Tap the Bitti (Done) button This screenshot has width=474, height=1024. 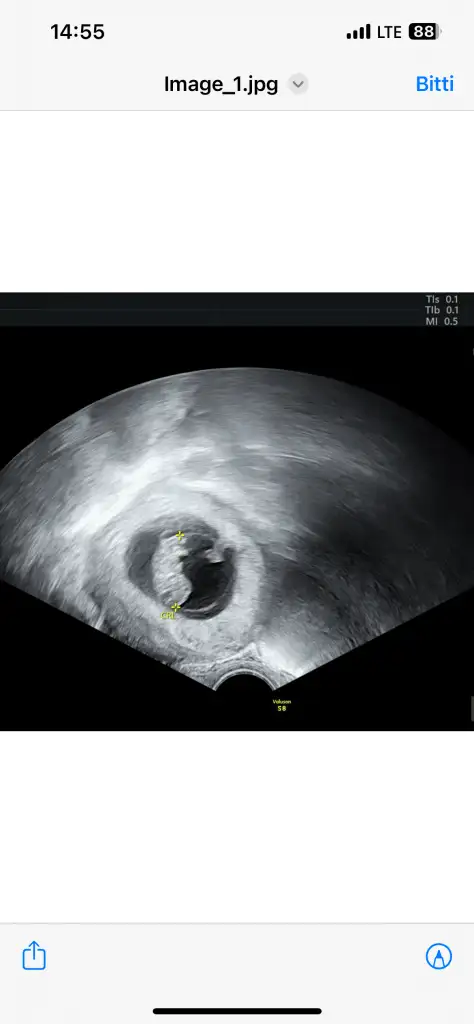[434, 84]
